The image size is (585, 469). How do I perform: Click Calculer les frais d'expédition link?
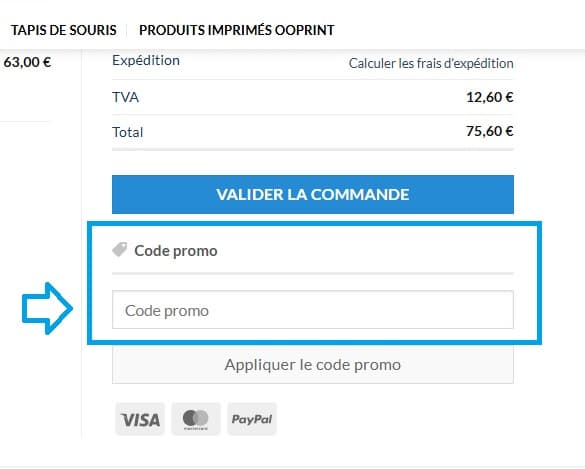coord(431,63)
